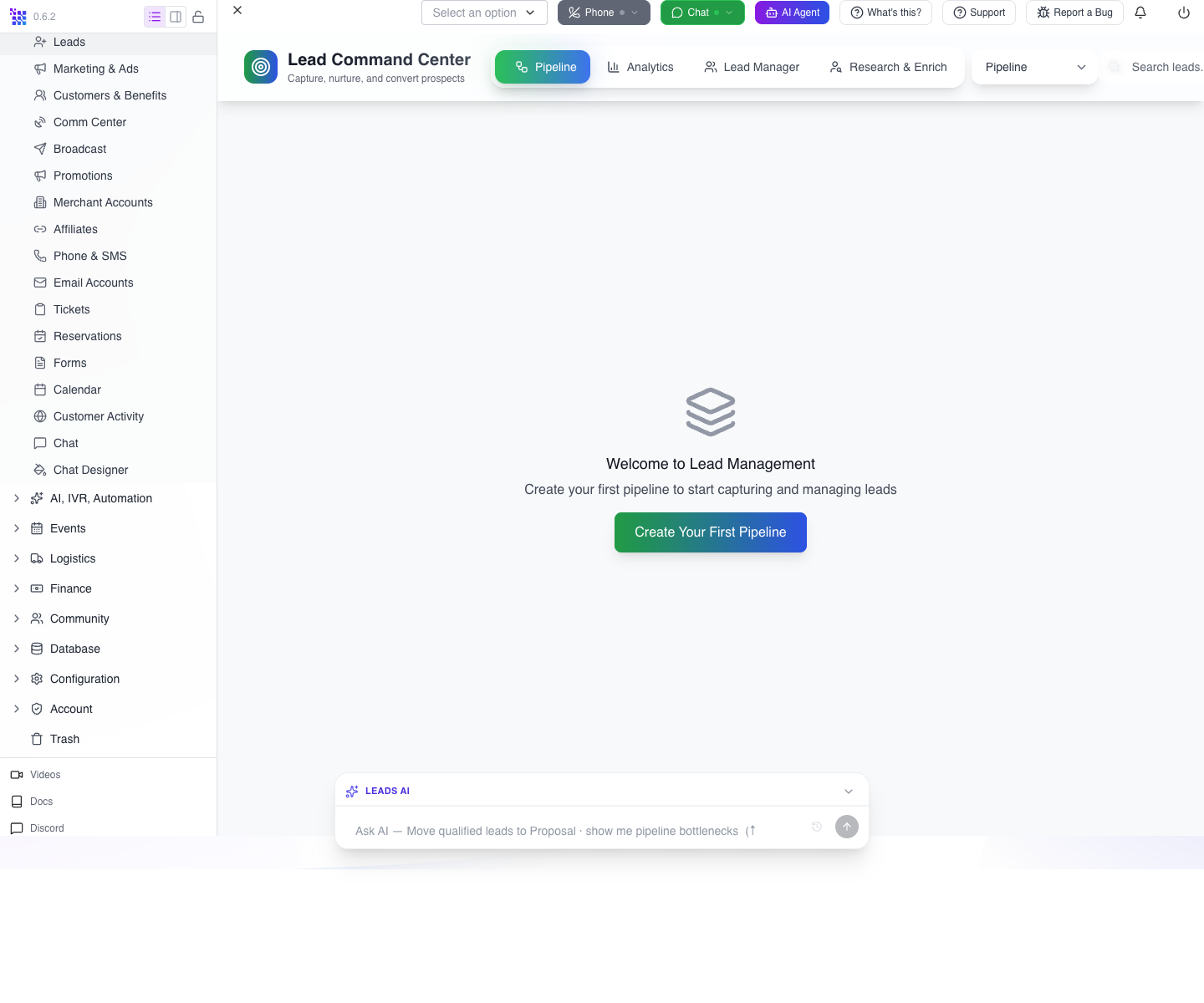Image resolution: width=1204 pixels, height=1003 pixels.
Task: Switch to the Lead Manager tab
Action: 752,67
